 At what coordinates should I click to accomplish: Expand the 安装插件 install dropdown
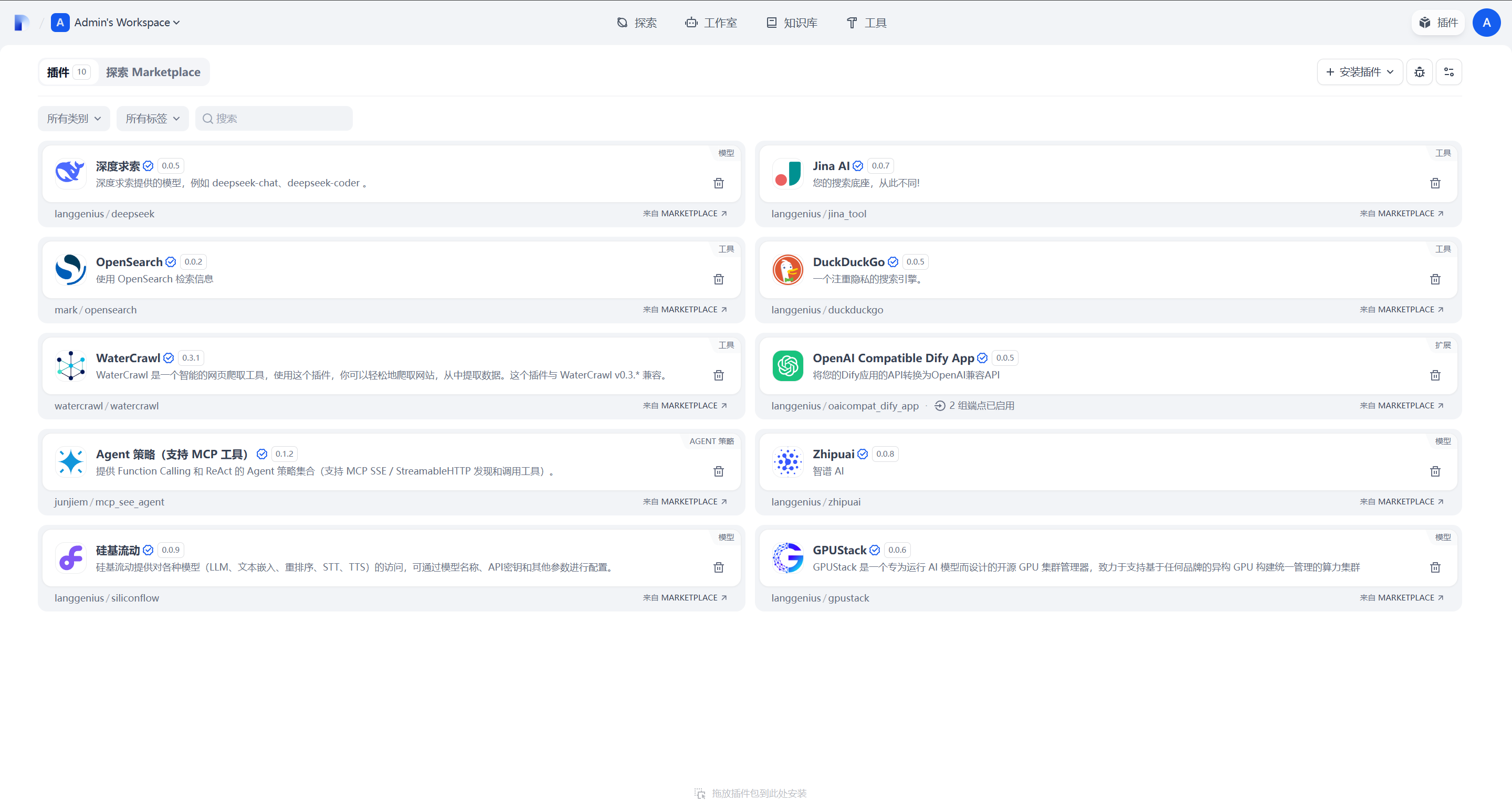point(1359,71)
